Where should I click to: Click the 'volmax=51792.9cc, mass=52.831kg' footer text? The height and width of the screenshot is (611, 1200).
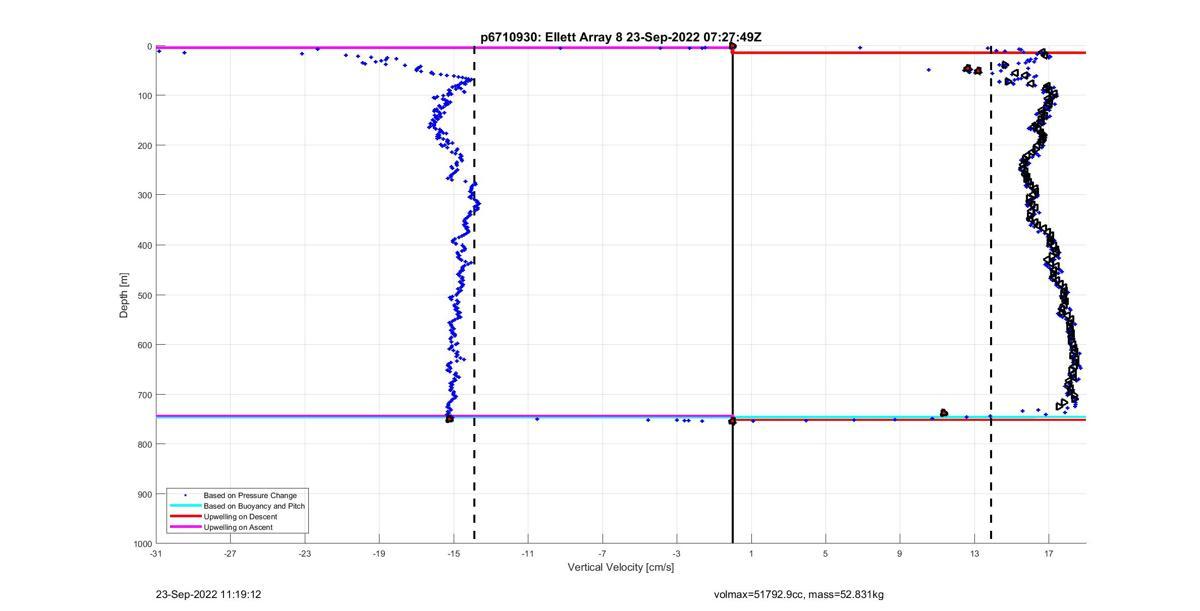click(799, 594)
